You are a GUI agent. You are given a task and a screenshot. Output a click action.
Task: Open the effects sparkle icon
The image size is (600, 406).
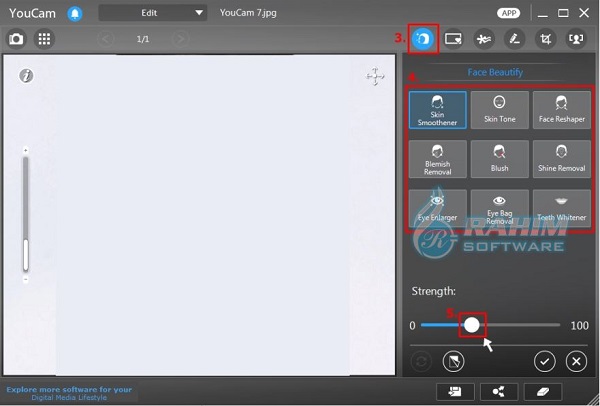click(x=484, y=39)
